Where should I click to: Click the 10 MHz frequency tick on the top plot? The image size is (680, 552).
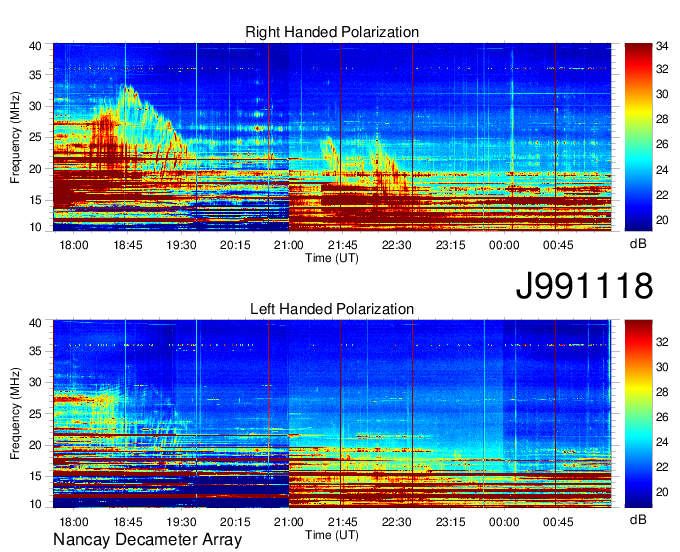coord(36,226)
